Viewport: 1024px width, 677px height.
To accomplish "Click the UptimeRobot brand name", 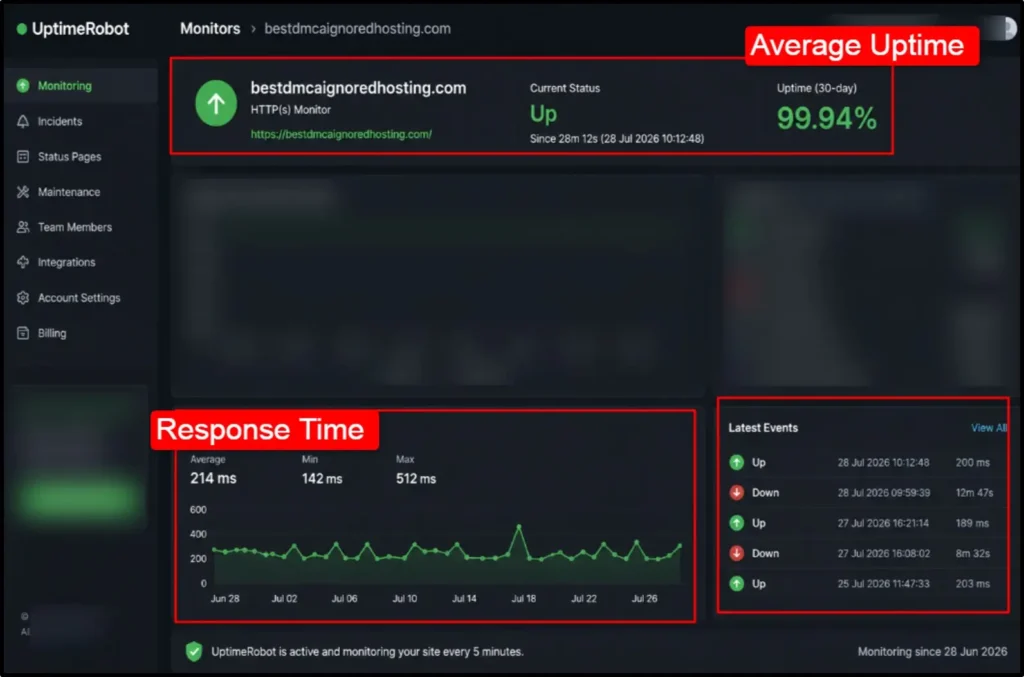I will coord(80,29).
